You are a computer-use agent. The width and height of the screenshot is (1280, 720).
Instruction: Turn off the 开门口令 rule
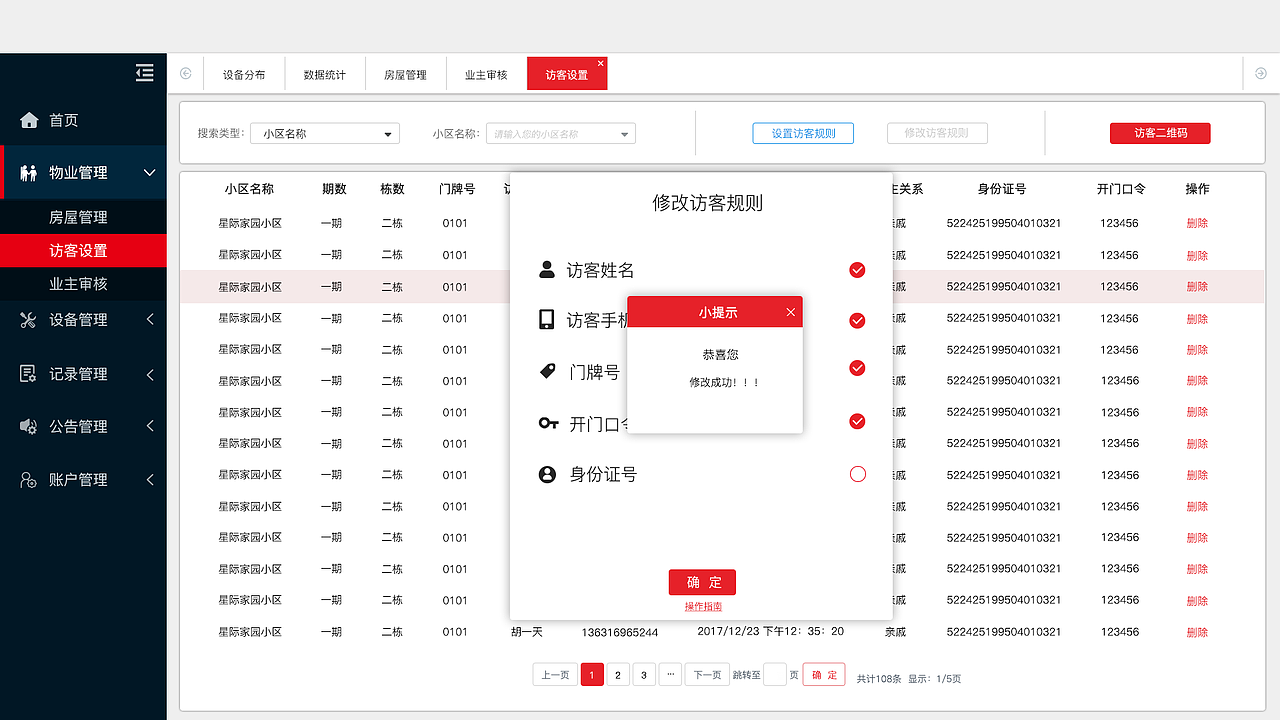point(857,421)
